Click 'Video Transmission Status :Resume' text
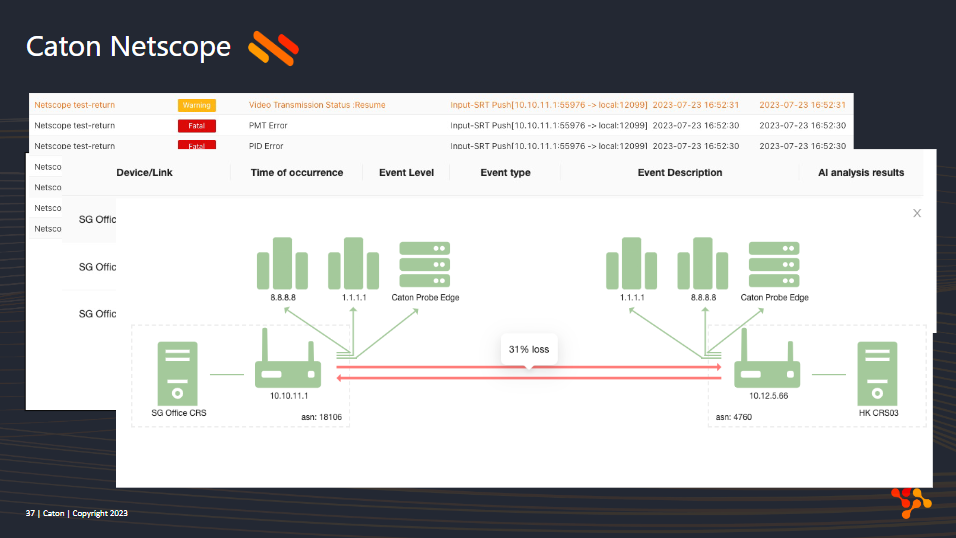 coord(317,105)
